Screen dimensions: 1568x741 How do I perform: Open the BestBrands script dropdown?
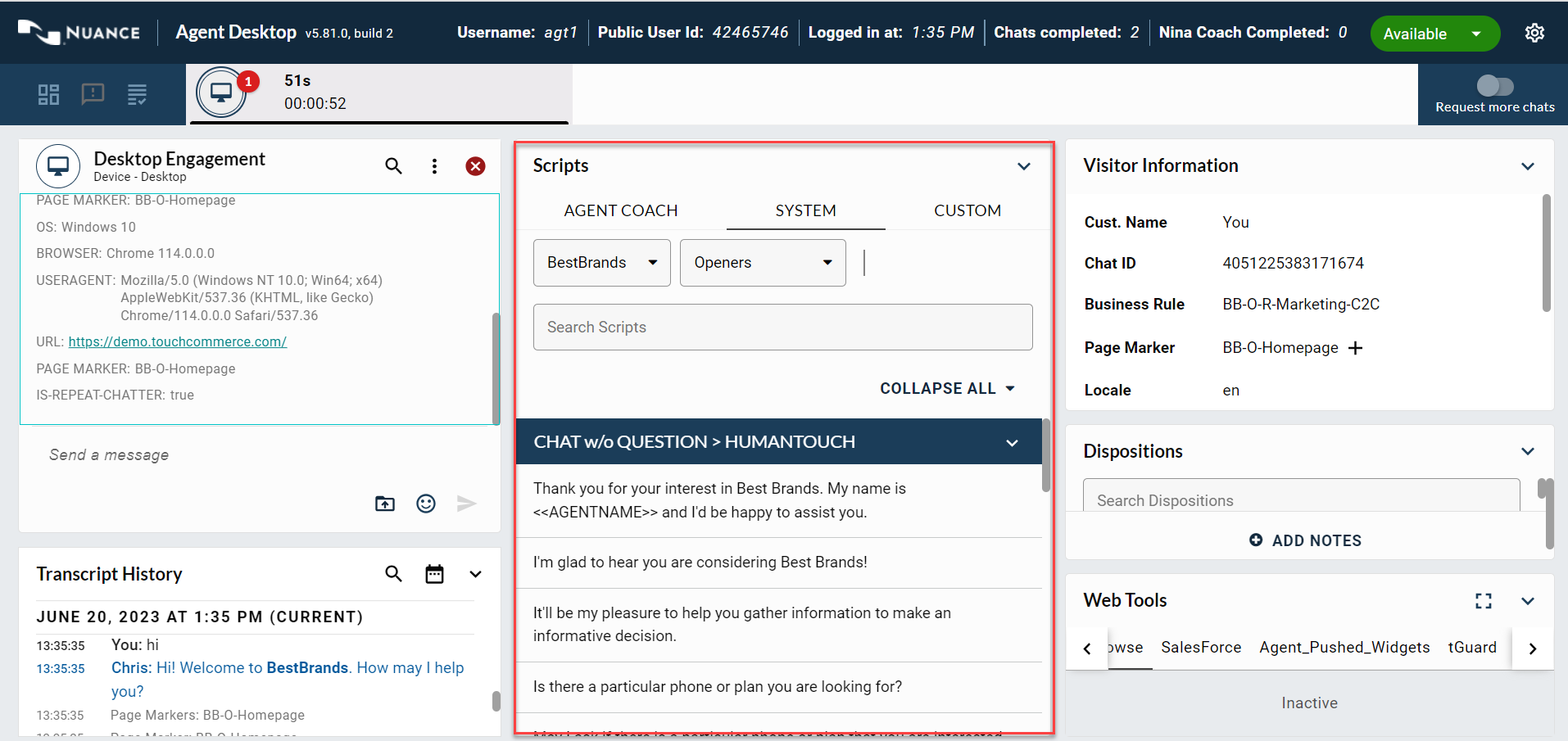601,263
